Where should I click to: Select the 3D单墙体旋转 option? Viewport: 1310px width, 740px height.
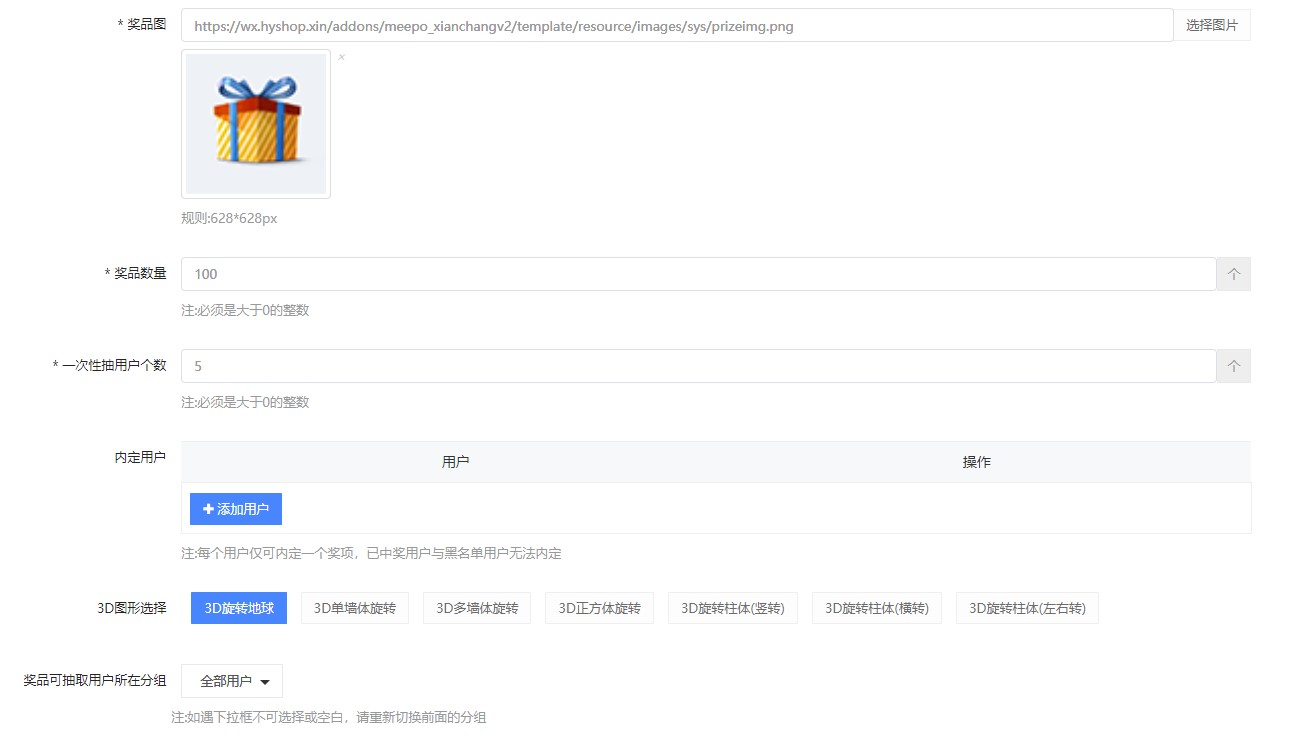point(355,608)
